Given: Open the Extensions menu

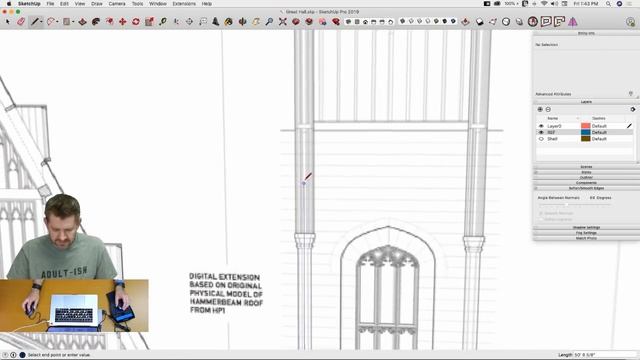Looking at the screenshot, I should click(184, 4).
